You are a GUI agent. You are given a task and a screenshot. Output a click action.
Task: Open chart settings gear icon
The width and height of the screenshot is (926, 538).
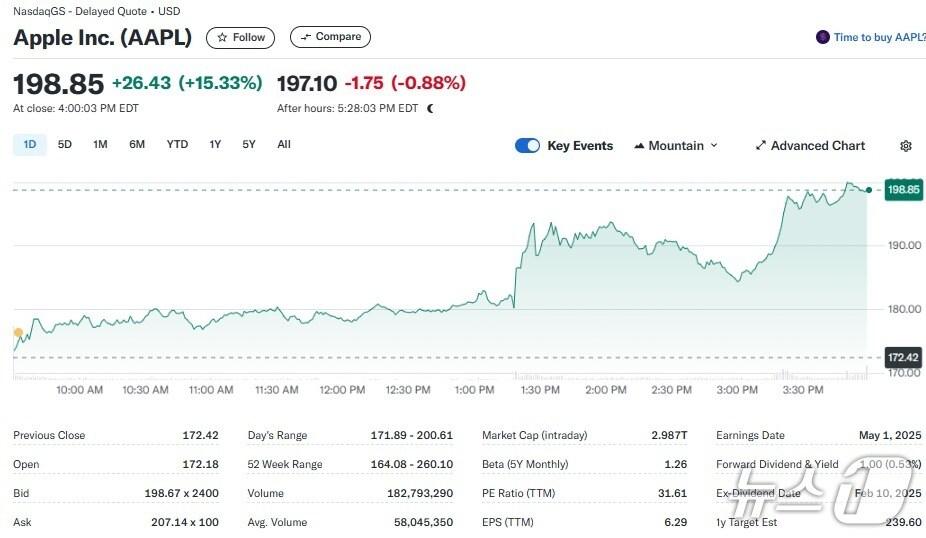pyautogui.click(x=905, y=146)
